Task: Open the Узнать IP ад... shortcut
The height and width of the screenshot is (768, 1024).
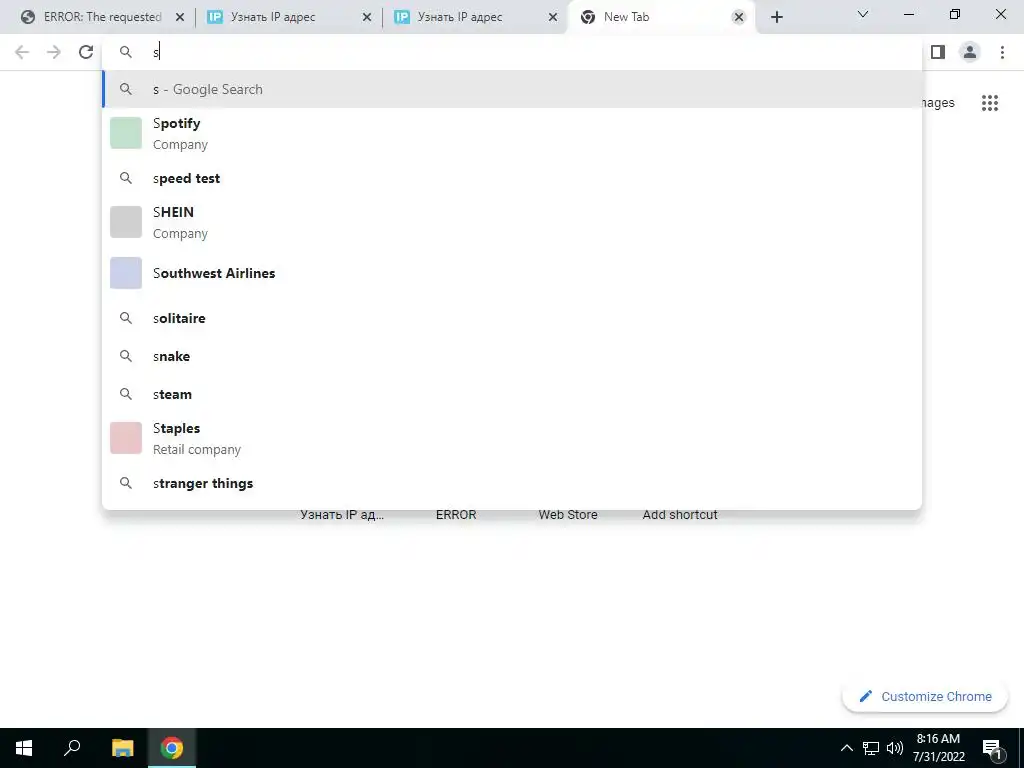Action: click(342, 515)
